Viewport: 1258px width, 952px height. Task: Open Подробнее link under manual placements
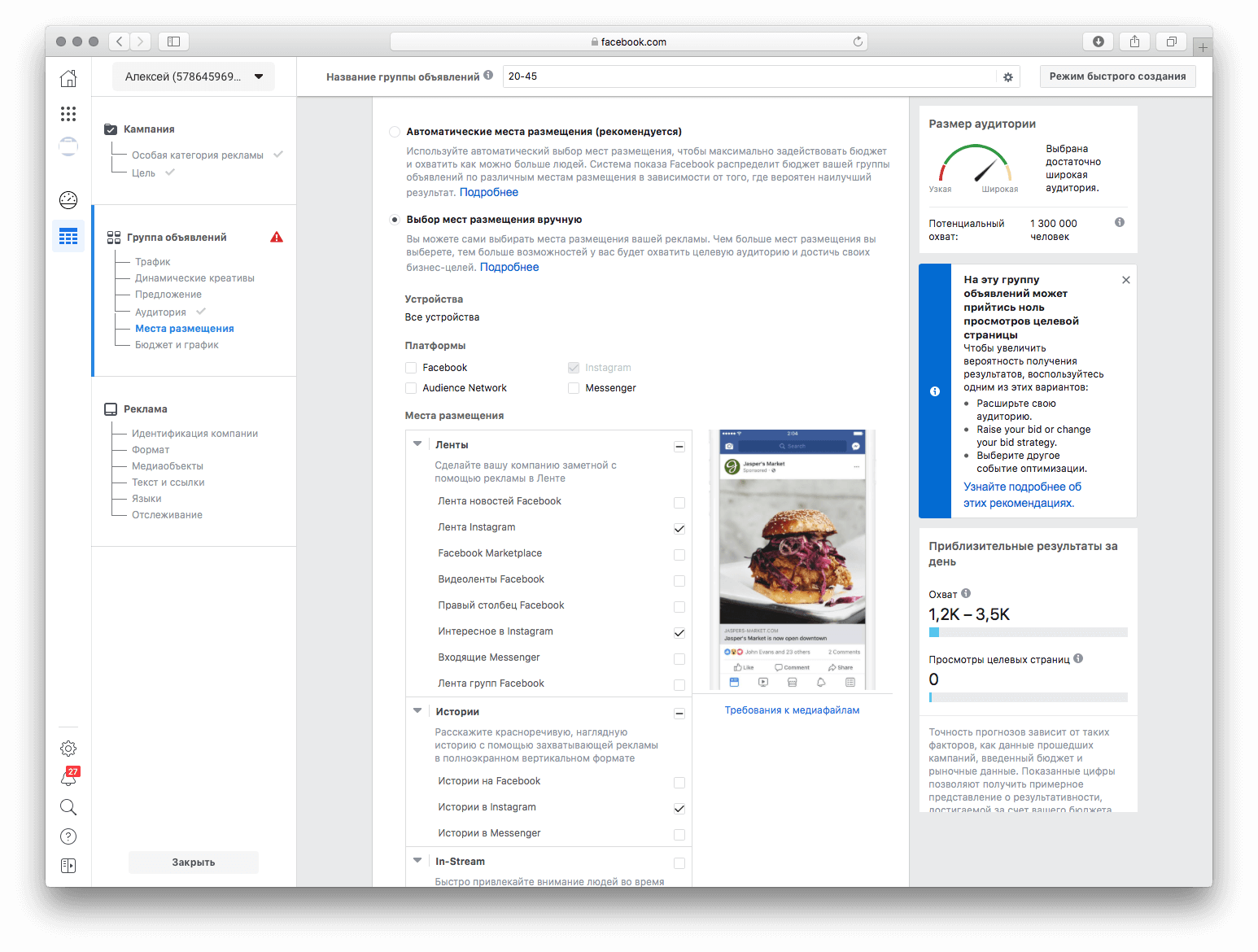pos(509,267)
